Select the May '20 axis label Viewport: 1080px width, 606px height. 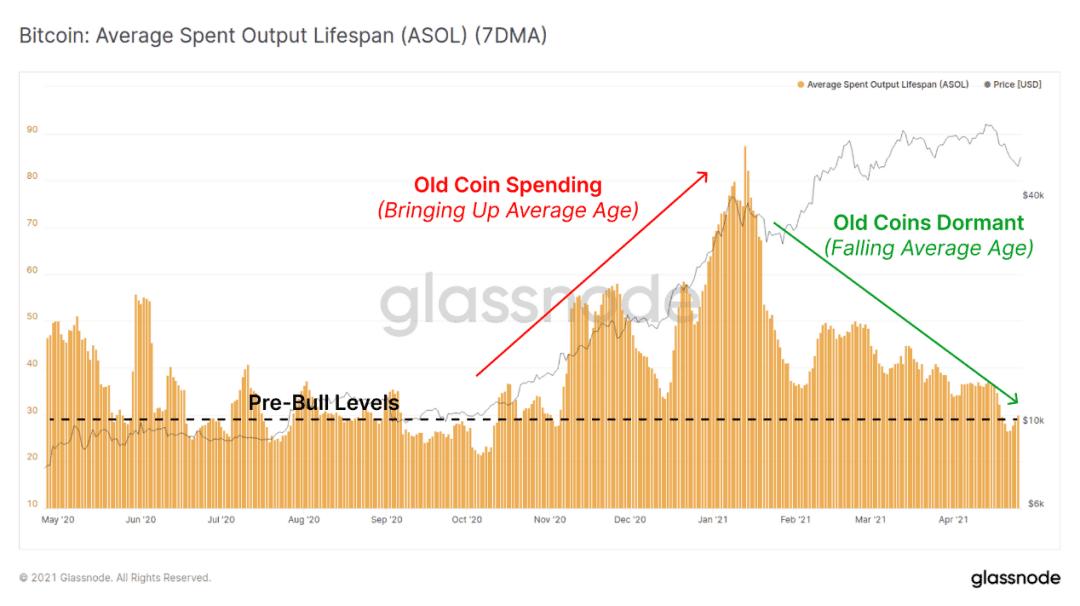pos(58,519)
